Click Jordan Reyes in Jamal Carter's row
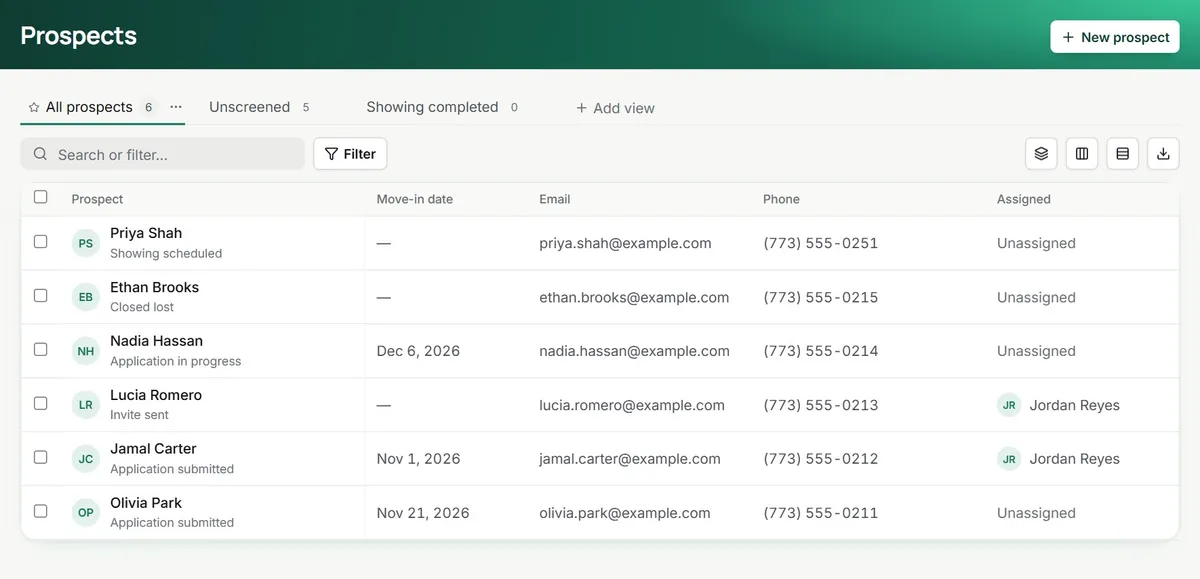Screen dimensions: 1200x579 point(1075,459)
